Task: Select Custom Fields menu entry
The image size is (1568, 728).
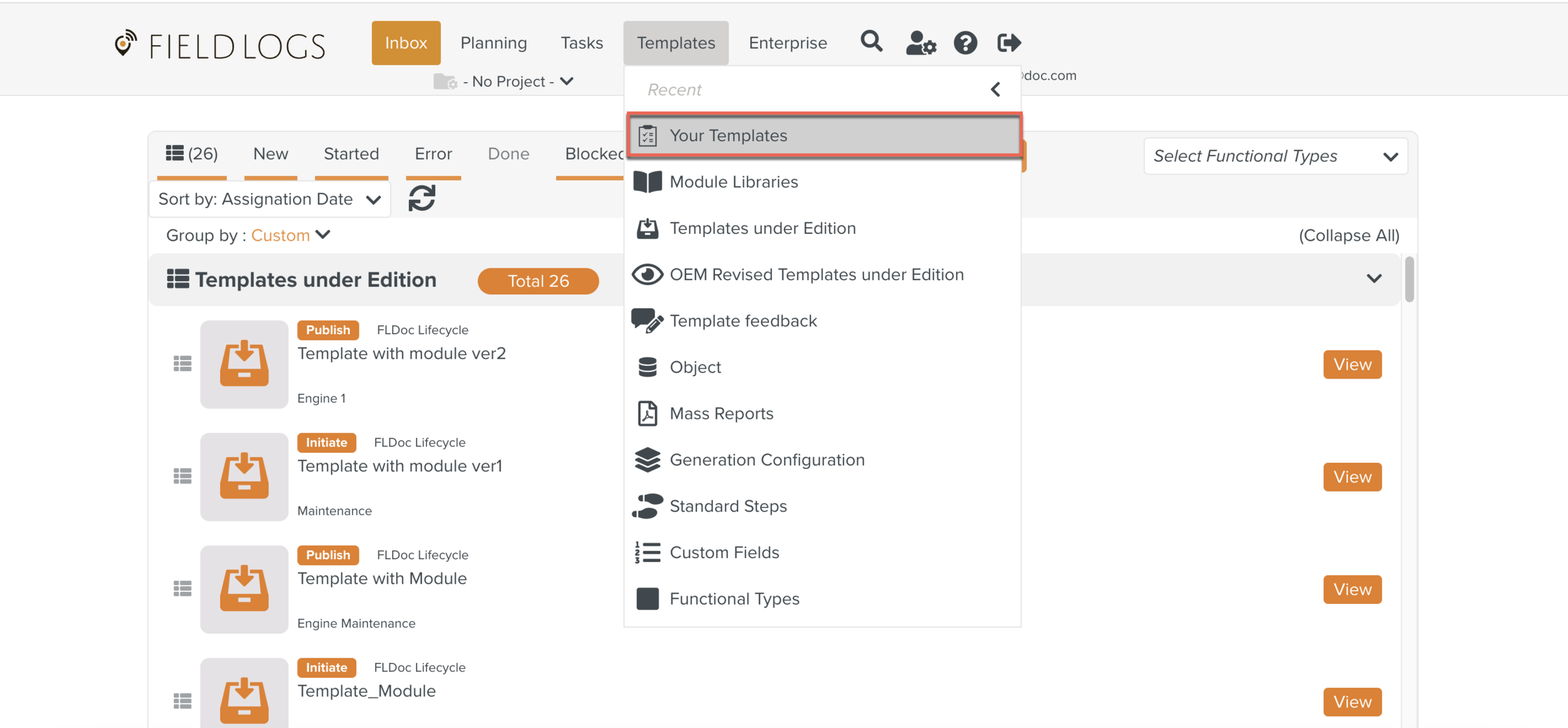Action: (724, 552)
